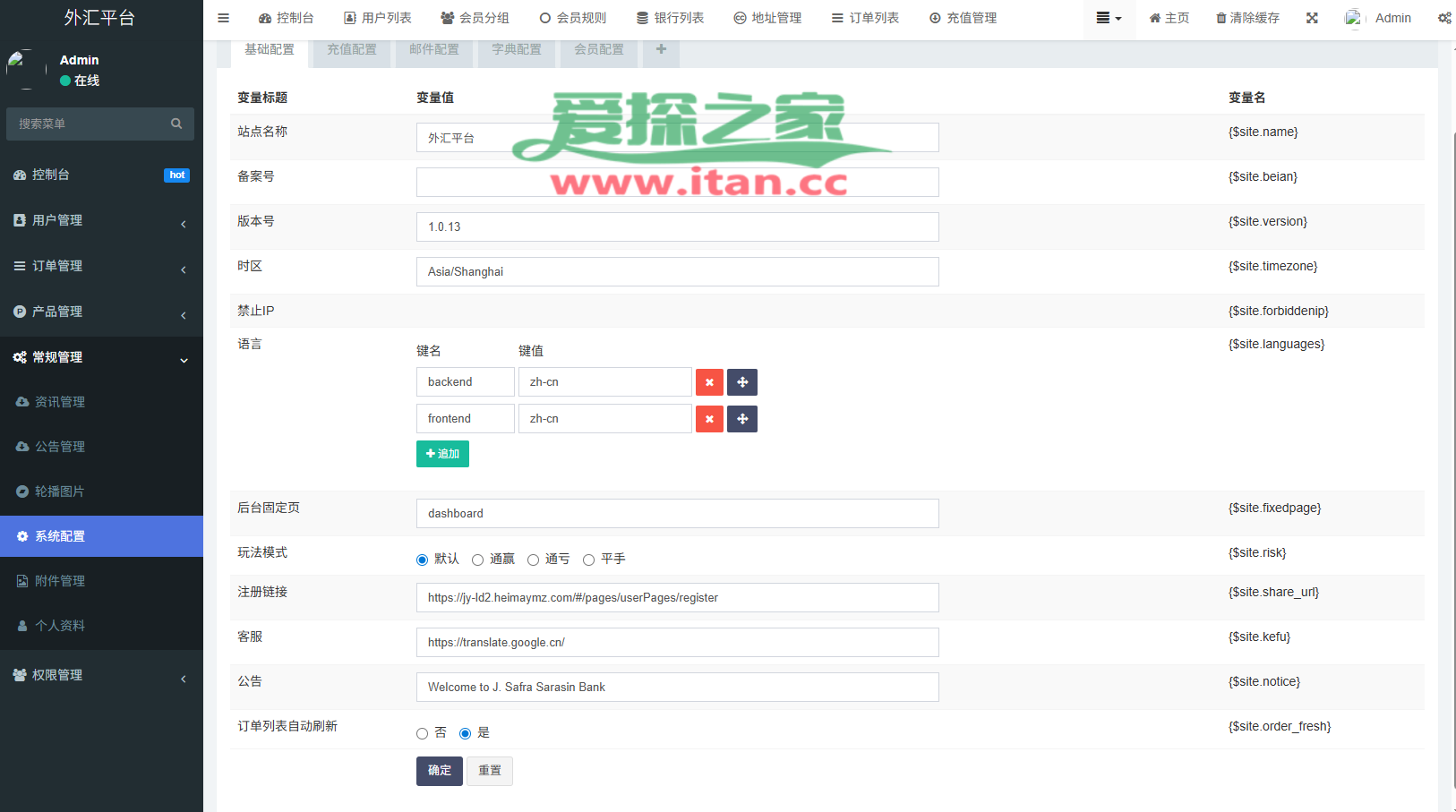Click the 版本号 input field
Image resolution: width=1456 pixels, height=812 pixels.
tap(677, 227)
